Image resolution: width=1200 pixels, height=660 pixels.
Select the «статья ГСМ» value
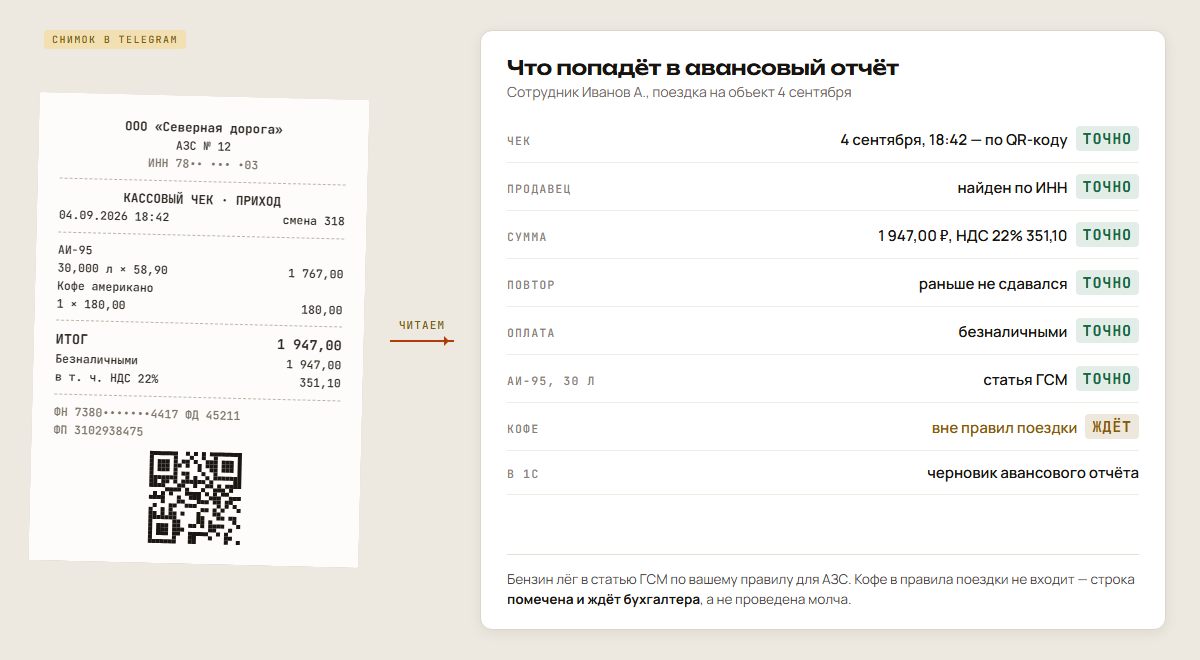pos(1025,379)
